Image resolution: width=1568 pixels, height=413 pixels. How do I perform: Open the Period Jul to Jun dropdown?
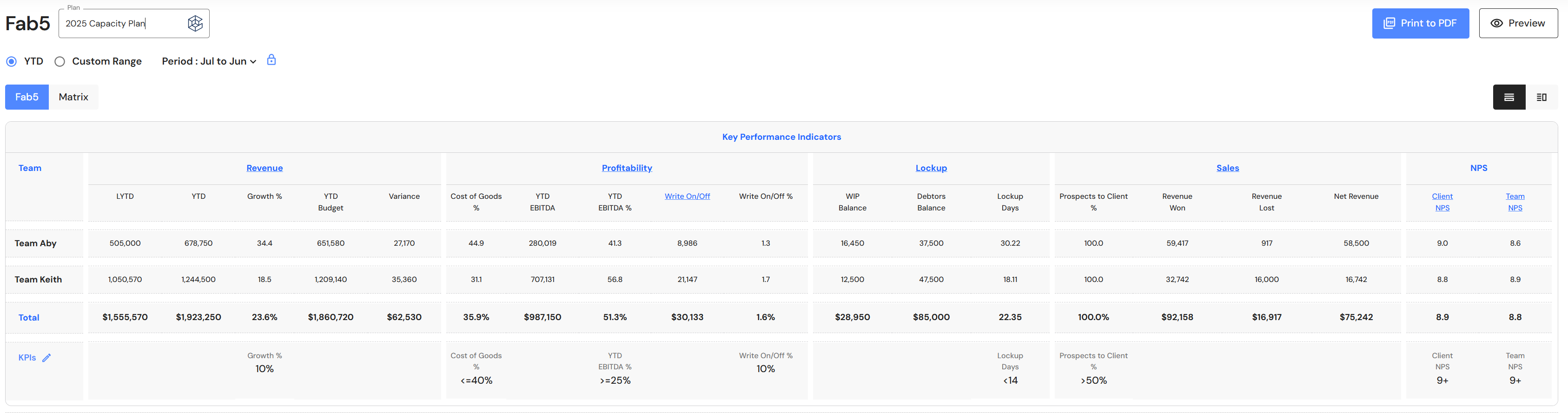point(209,61)
